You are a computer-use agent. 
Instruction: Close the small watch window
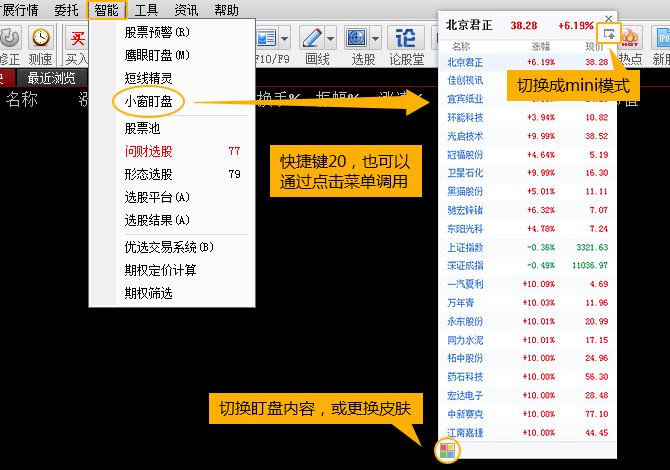click(x=608, y=18)
